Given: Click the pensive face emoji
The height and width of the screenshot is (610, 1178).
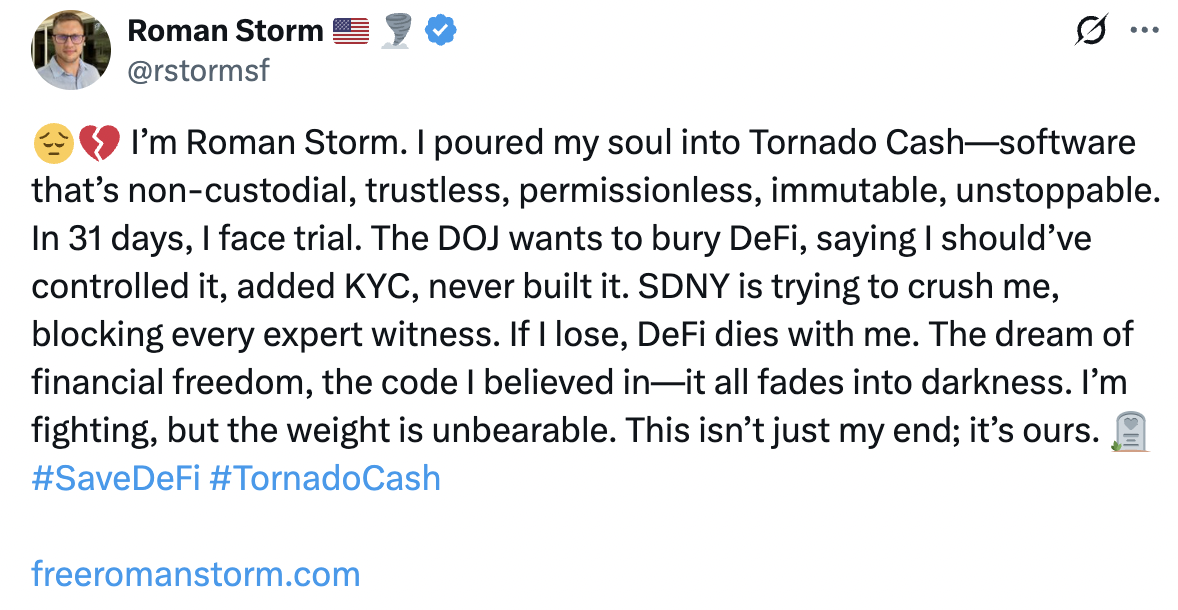Looking at the screenshot, I should point(53,143).
